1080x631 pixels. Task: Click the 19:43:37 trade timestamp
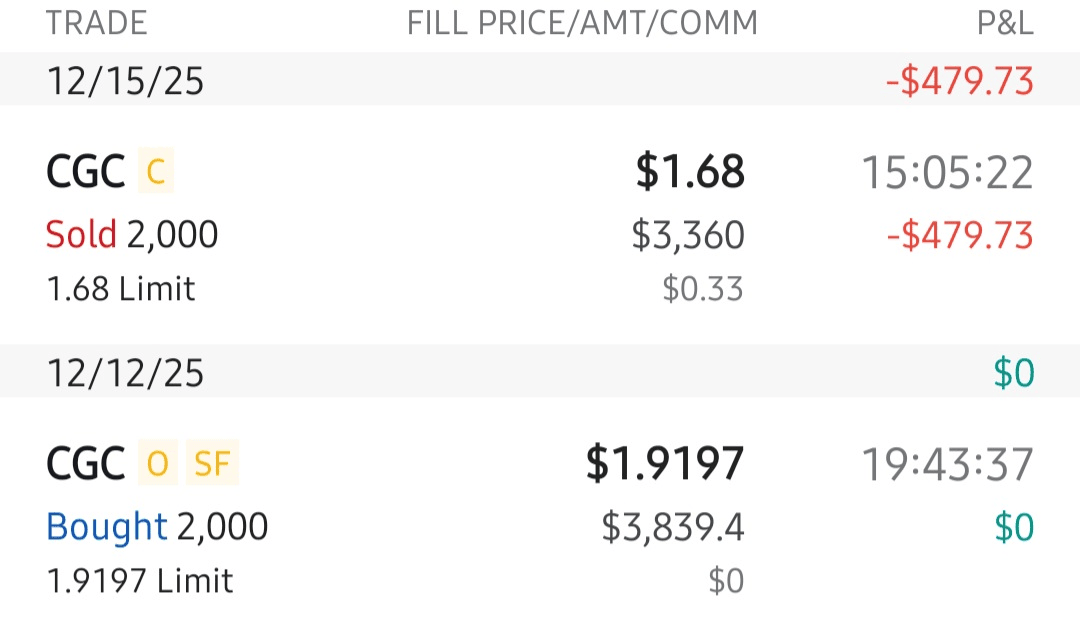947,465
